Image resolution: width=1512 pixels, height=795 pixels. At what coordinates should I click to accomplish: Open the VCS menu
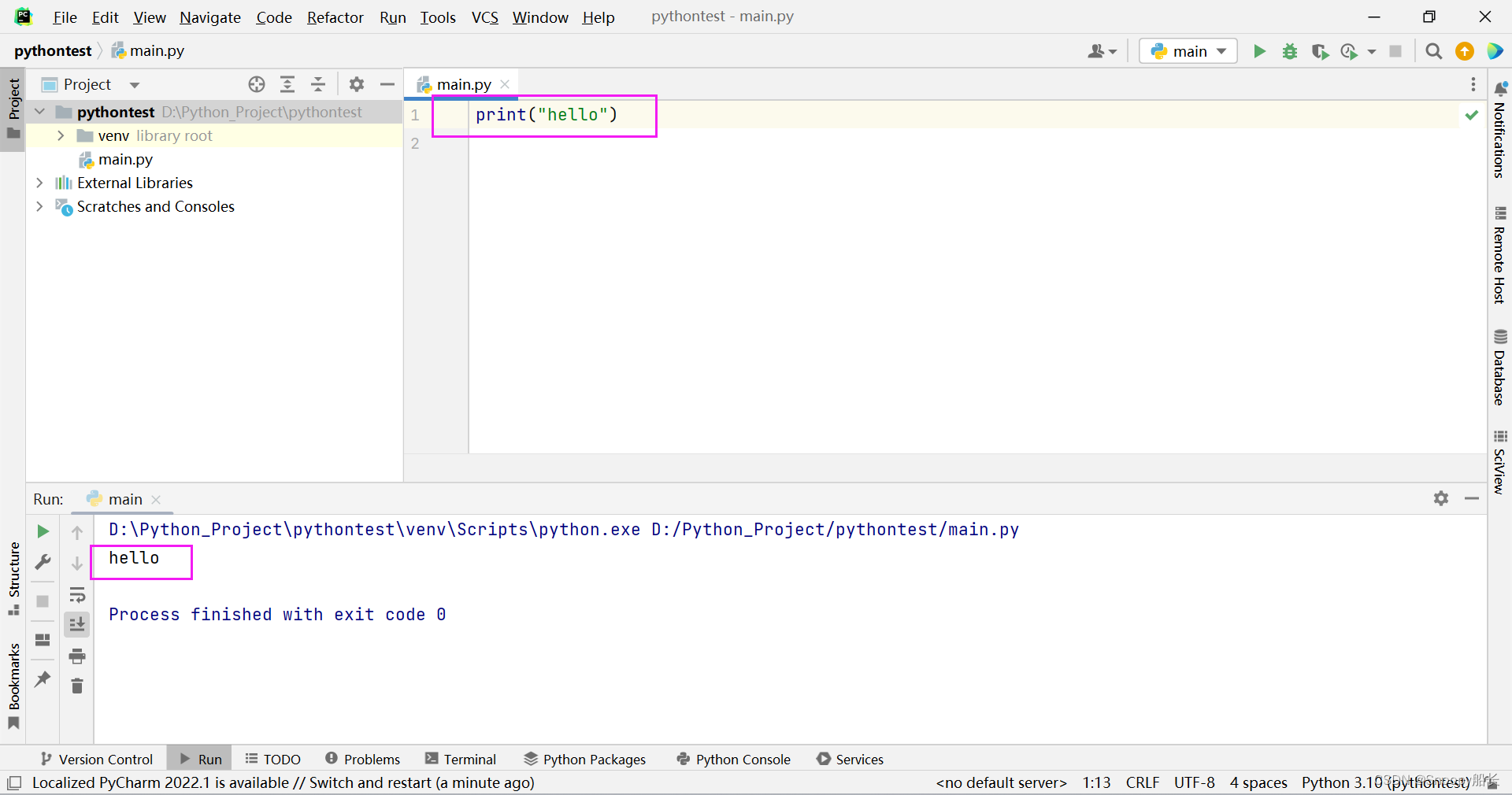tap(484, 17)
